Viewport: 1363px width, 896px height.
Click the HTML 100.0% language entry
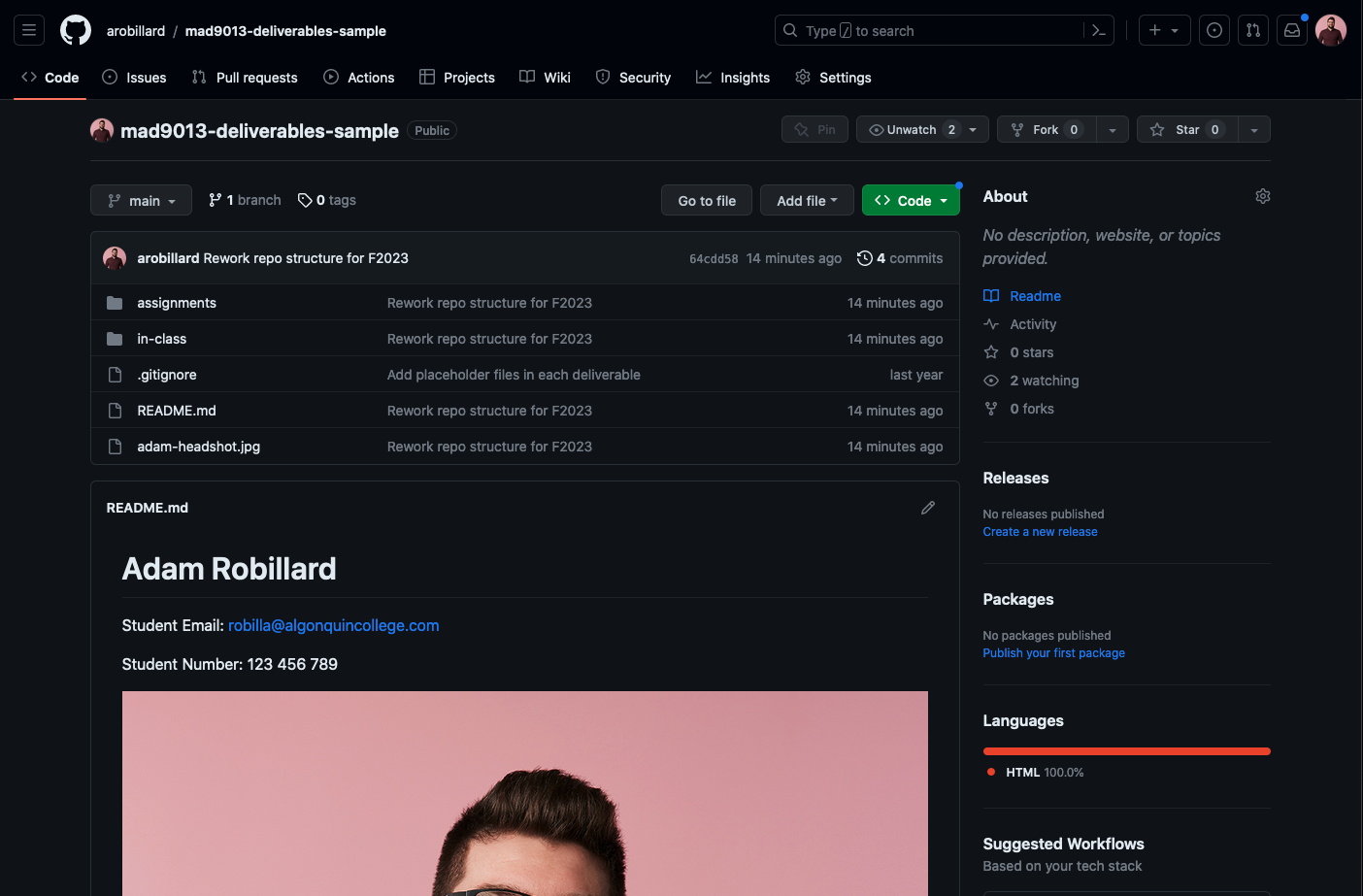coord(1035,773)
